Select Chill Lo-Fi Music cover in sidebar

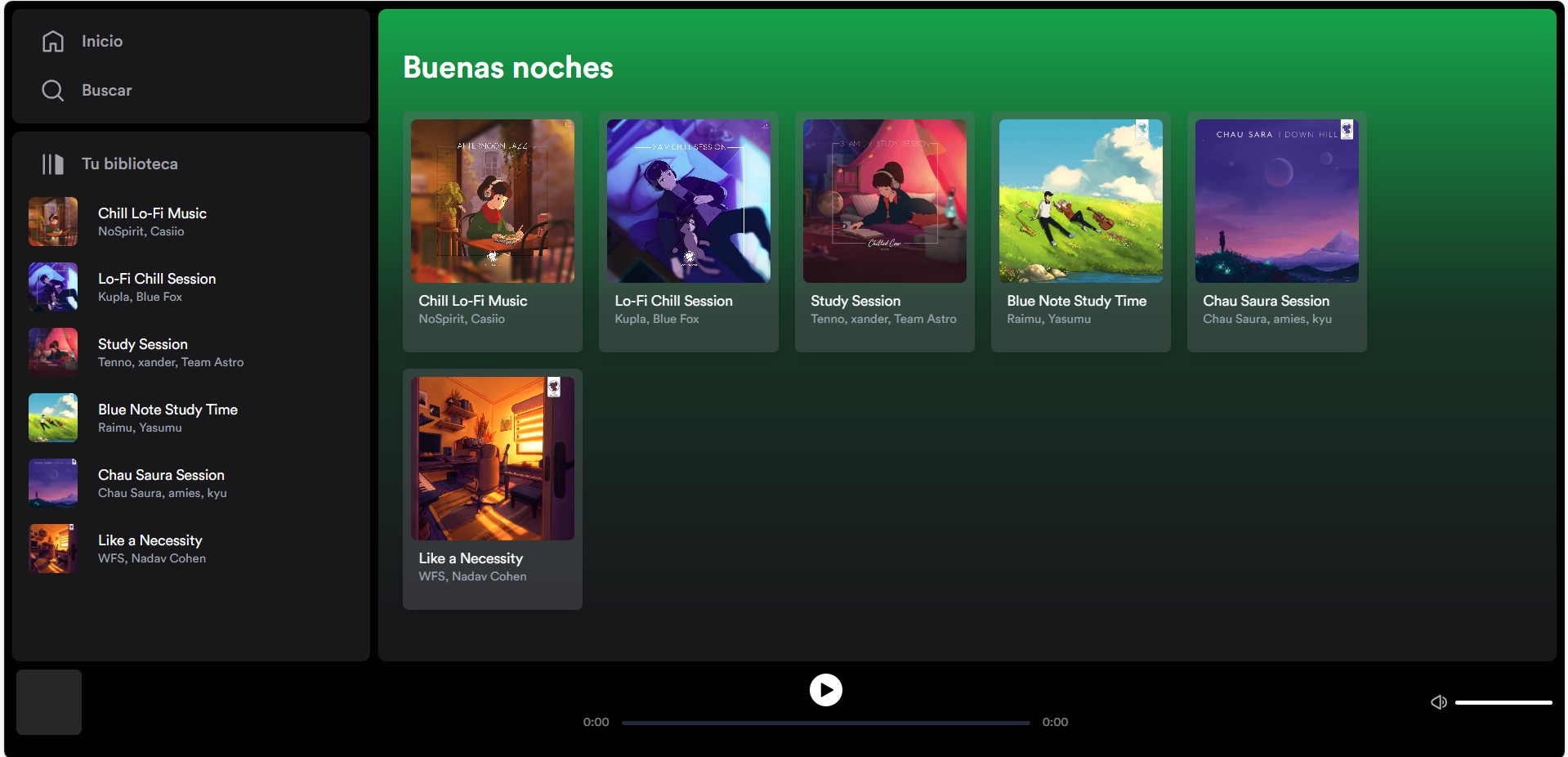[53, 222]
